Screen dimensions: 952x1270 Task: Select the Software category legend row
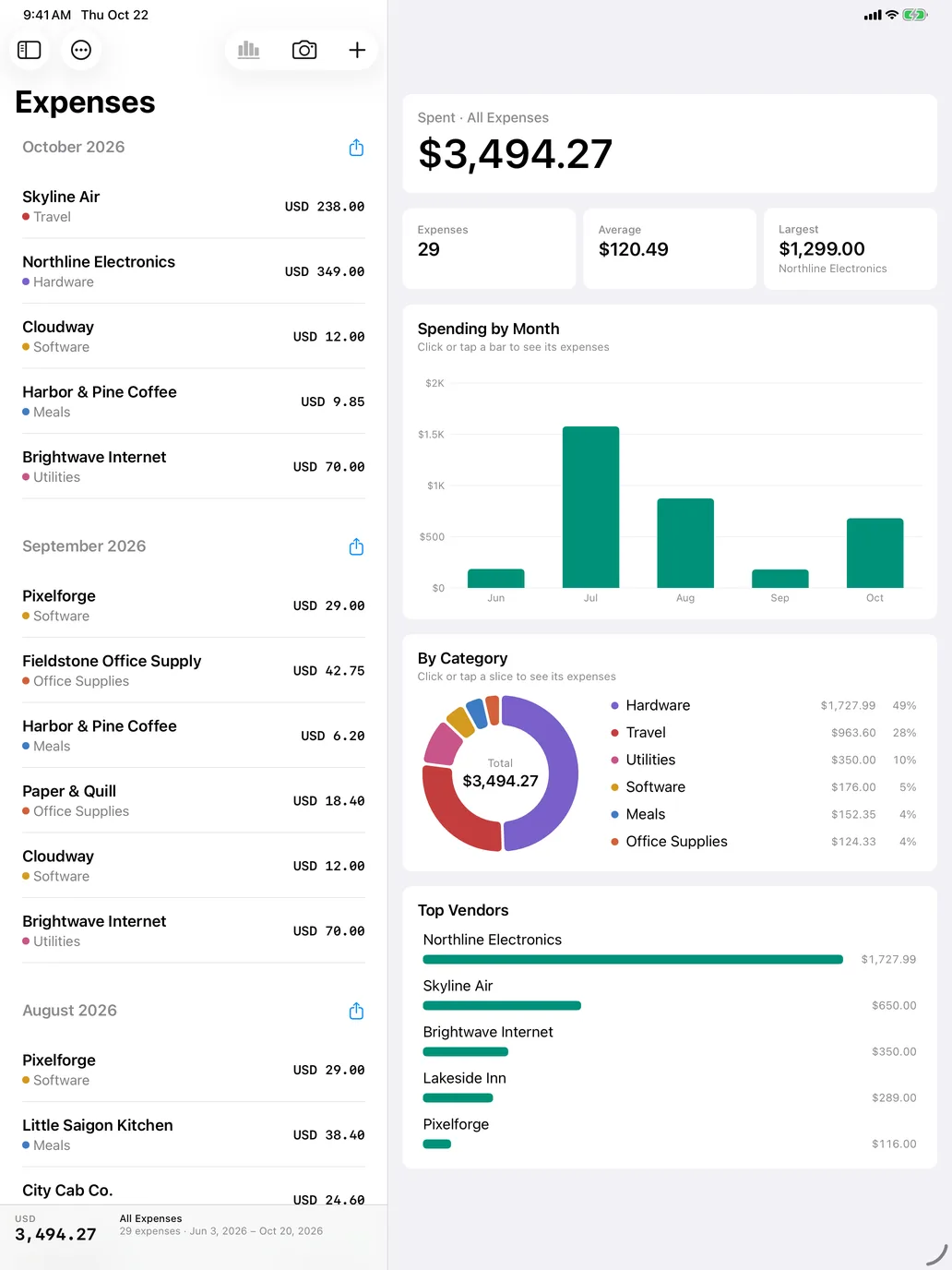tap(764, 787)
